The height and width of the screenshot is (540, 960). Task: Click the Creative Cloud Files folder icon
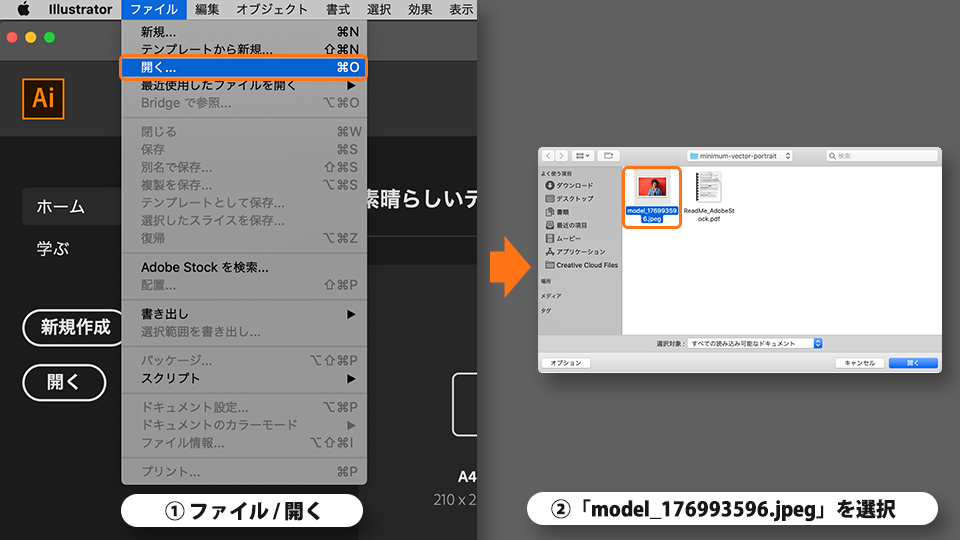point(550,265)
